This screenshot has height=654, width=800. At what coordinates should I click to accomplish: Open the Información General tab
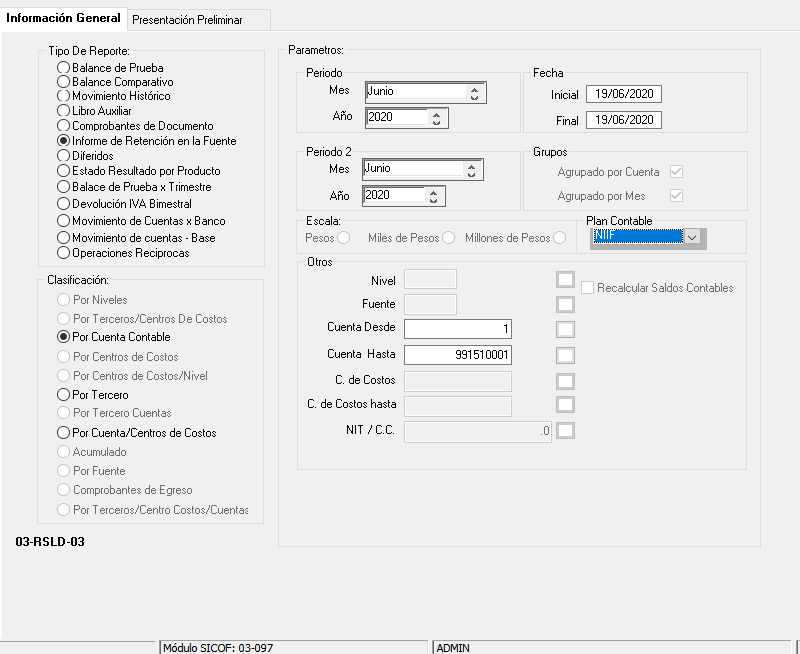pyautogui.click(x=64, y=18)
